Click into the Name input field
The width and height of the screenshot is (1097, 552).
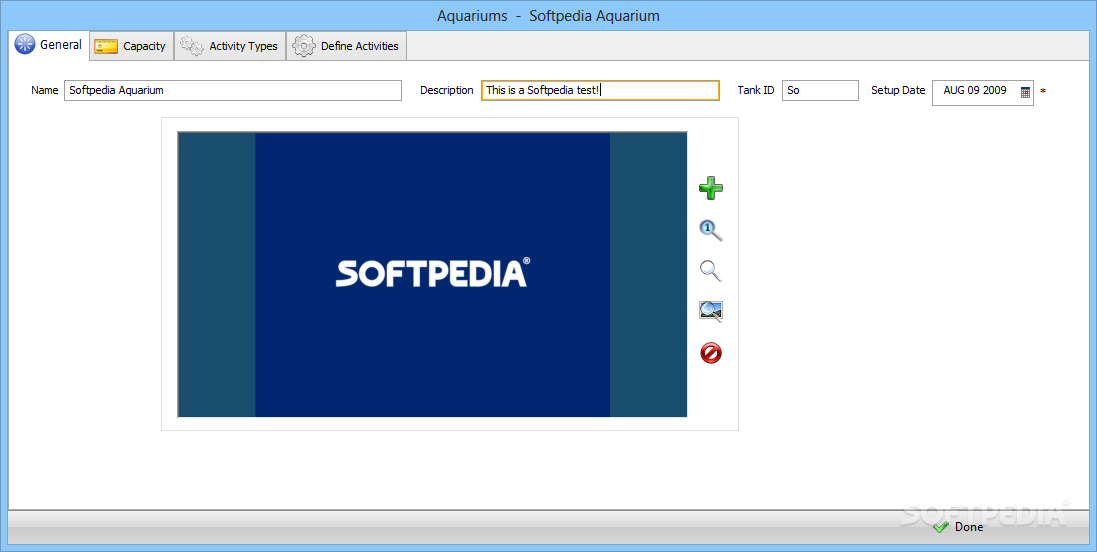(233, 90)
